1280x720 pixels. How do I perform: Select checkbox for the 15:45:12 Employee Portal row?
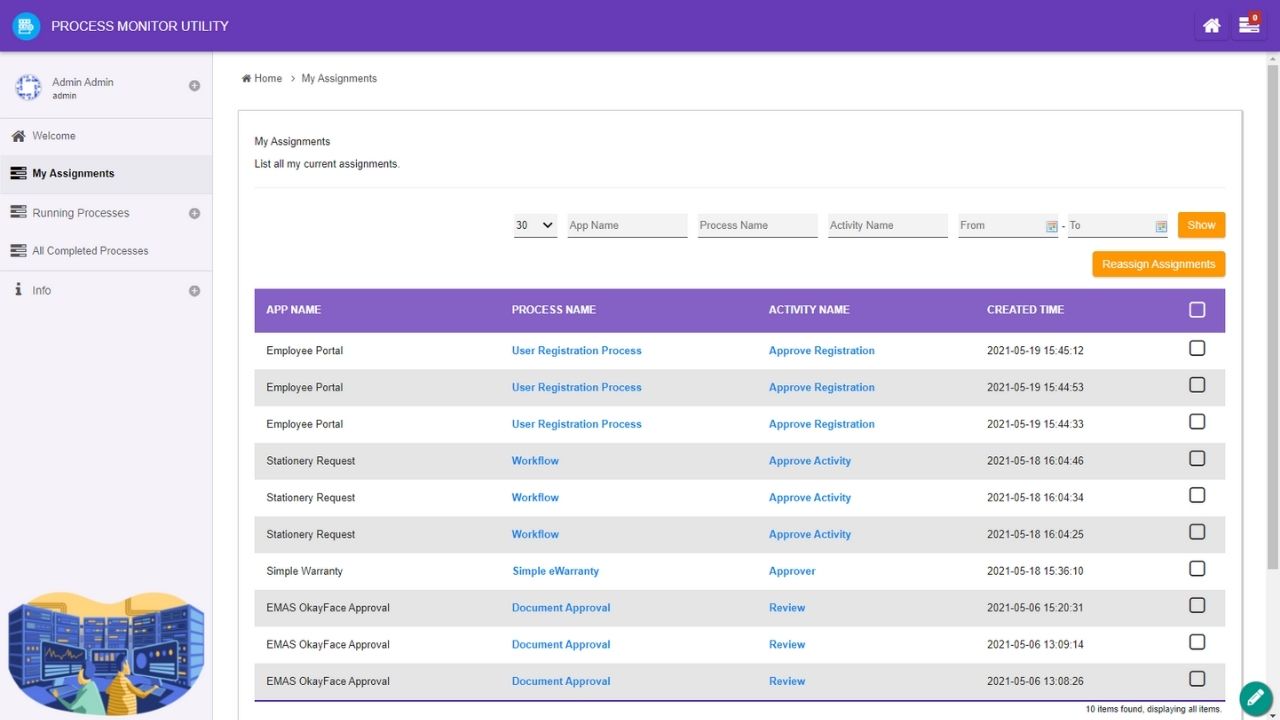pyautogui.click(x=1197, y=349)
